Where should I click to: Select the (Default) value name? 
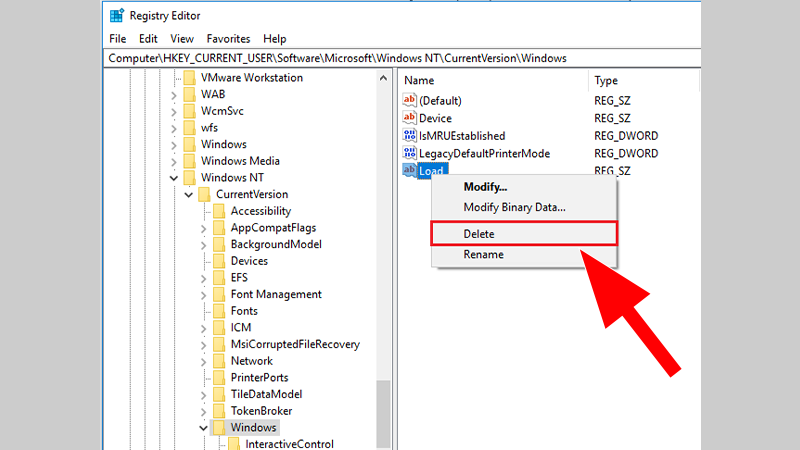(440, 101)
